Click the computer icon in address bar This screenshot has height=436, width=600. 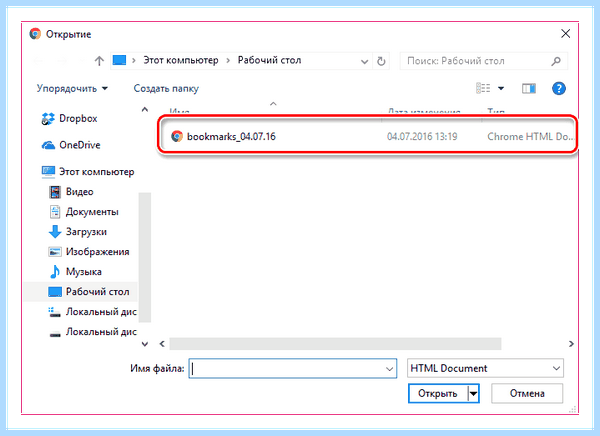[119, 60]
